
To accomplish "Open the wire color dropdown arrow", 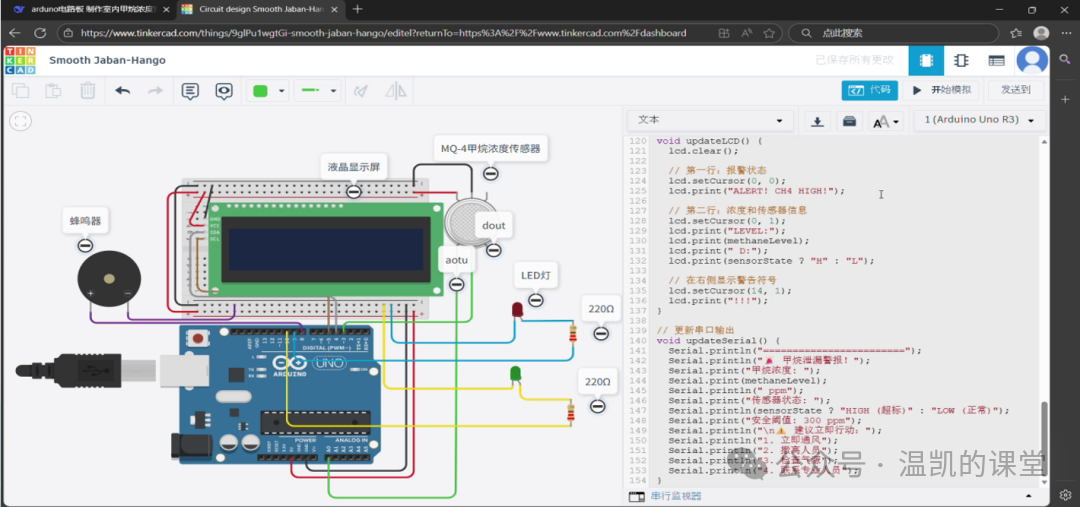I will click(281, 91).
